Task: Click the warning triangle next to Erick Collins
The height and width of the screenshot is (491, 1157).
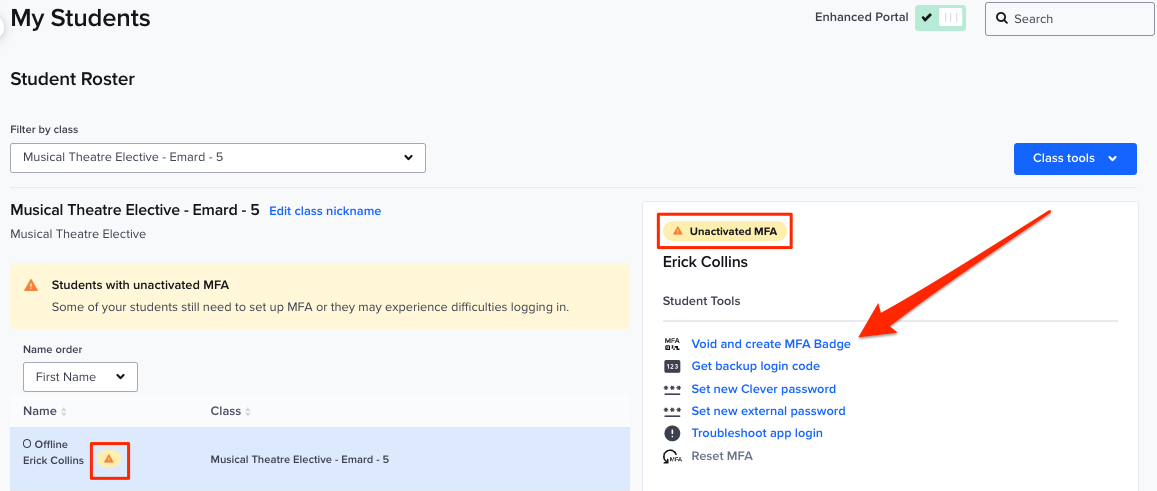Action: point(109,459)
